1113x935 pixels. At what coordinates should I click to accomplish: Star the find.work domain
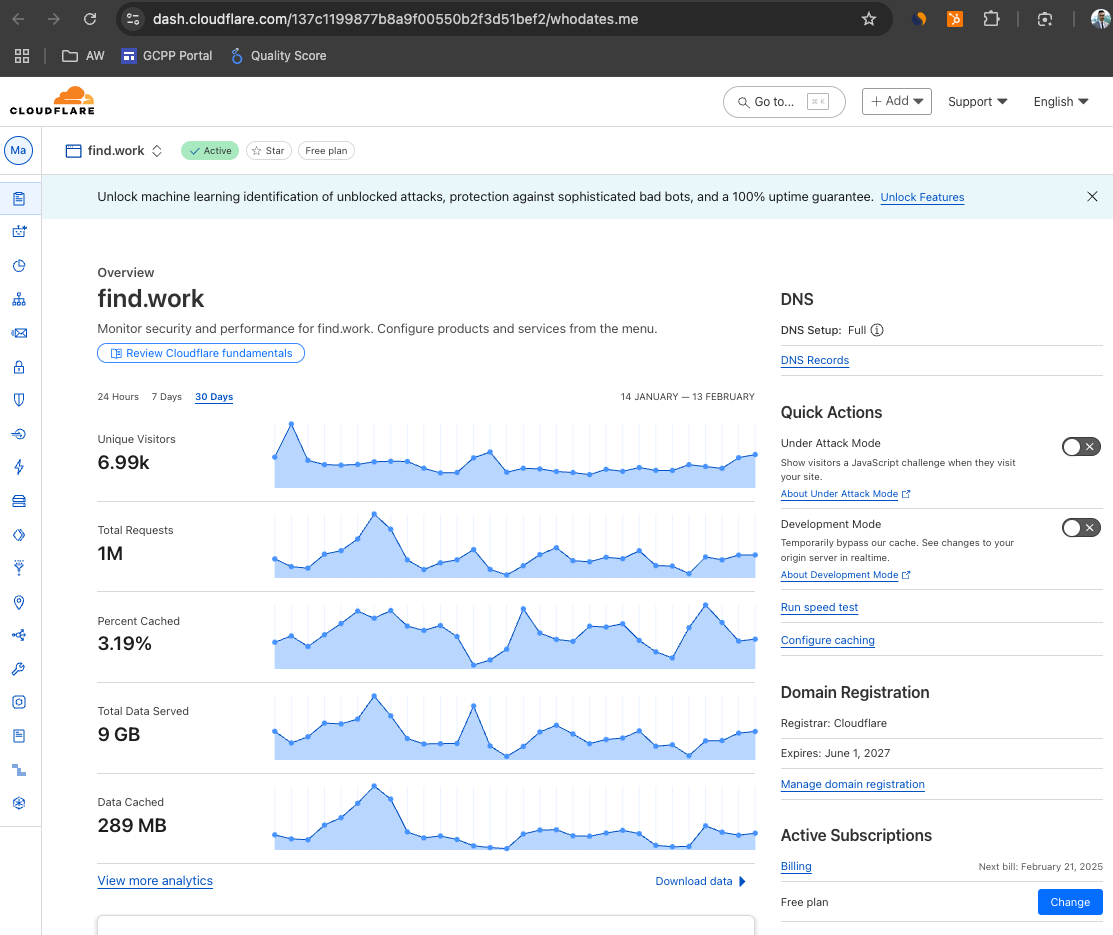pyautogui.click(x=268, y=151)
